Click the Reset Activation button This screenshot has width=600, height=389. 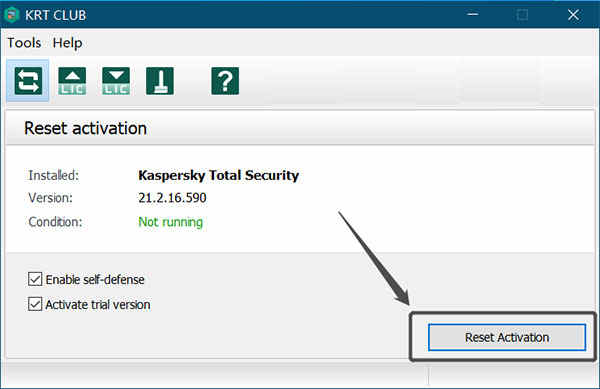(x=507, y=337)
